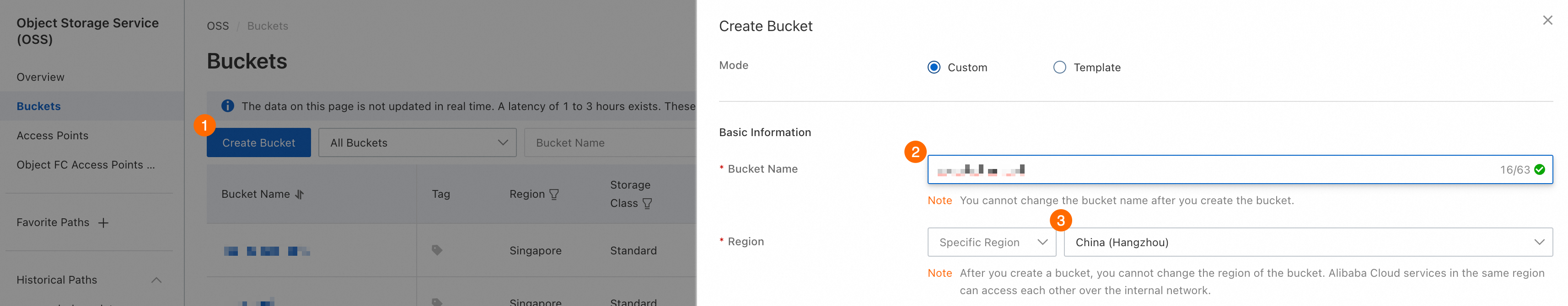Screen dimensions: 1568x306
Task: Click the green checkmark in Bucket Name field
Action: (x=1539, y=170)
